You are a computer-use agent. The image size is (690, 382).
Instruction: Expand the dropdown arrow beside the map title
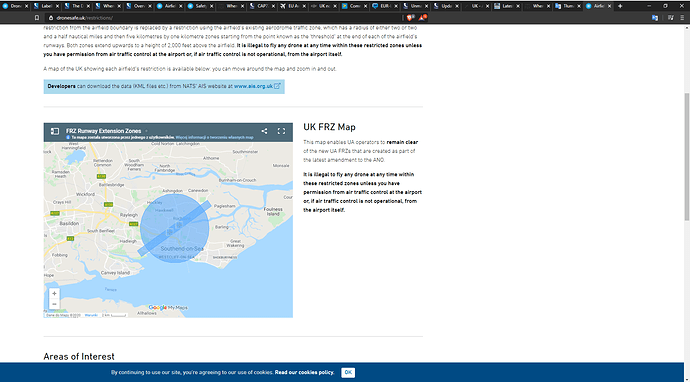[x=147, y=131]
